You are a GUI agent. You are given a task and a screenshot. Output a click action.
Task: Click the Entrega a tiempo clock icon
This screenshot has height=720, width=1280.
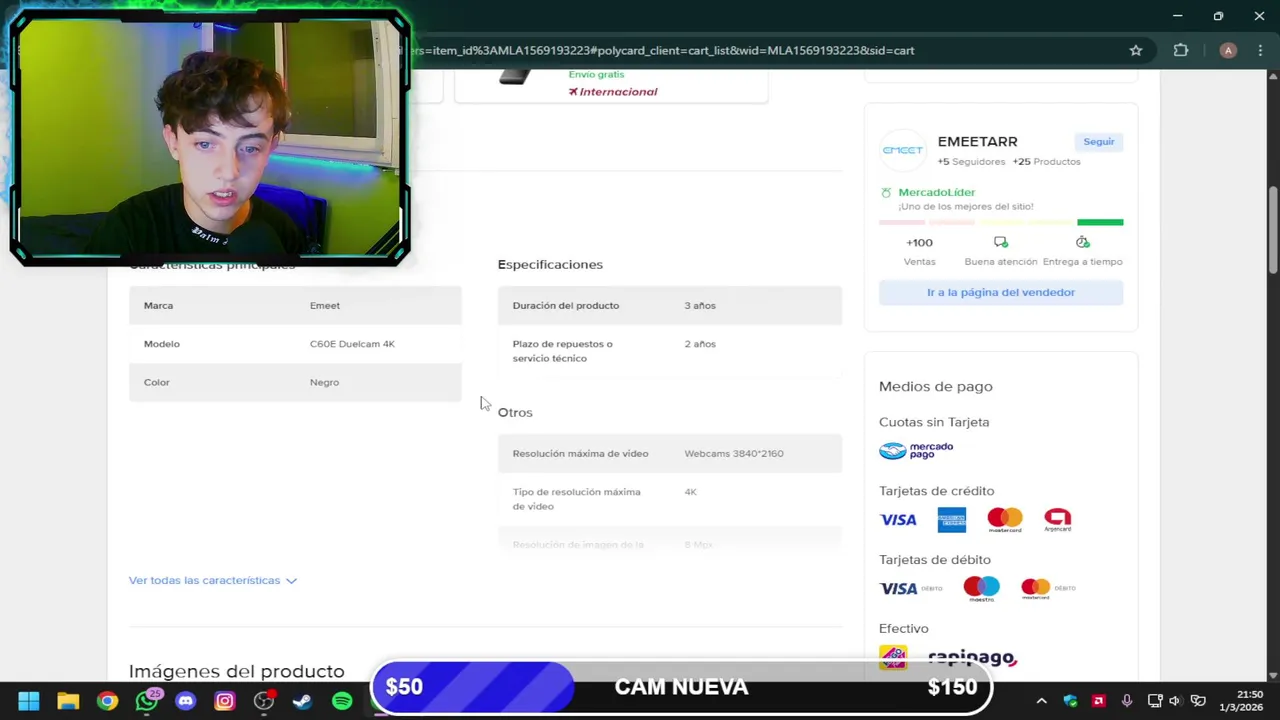[1082, 242]
